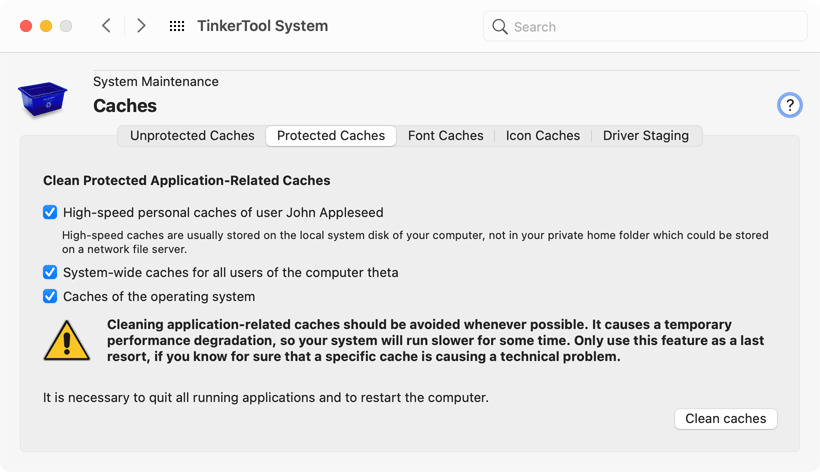Open help with the question mark button
Viewport: 820px width, 472px height.
point(790,105)
